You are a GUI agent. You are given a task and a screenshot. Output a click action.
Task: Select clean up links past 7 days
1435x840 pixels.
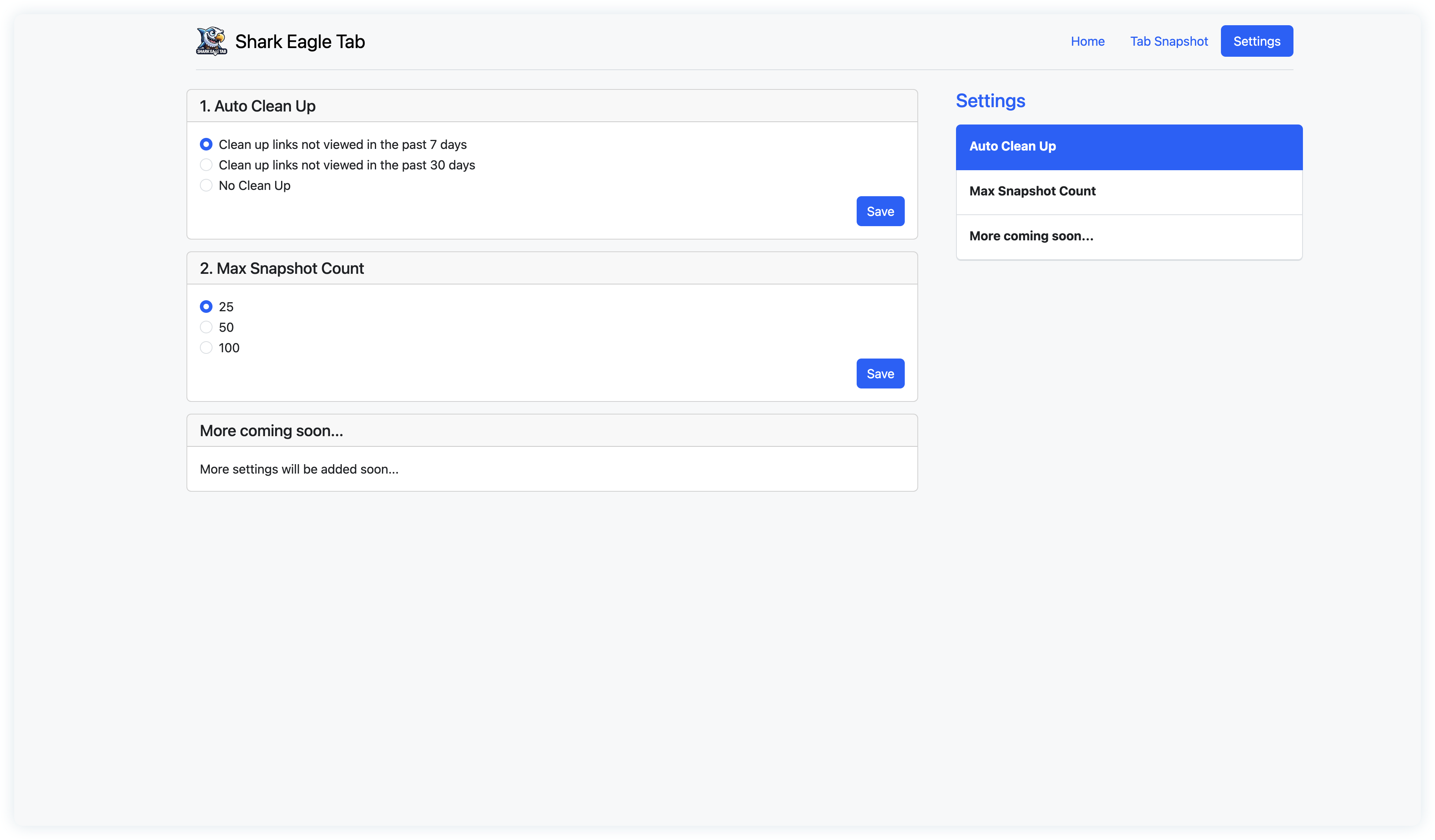pyautogui.click(x=206, y=145)
